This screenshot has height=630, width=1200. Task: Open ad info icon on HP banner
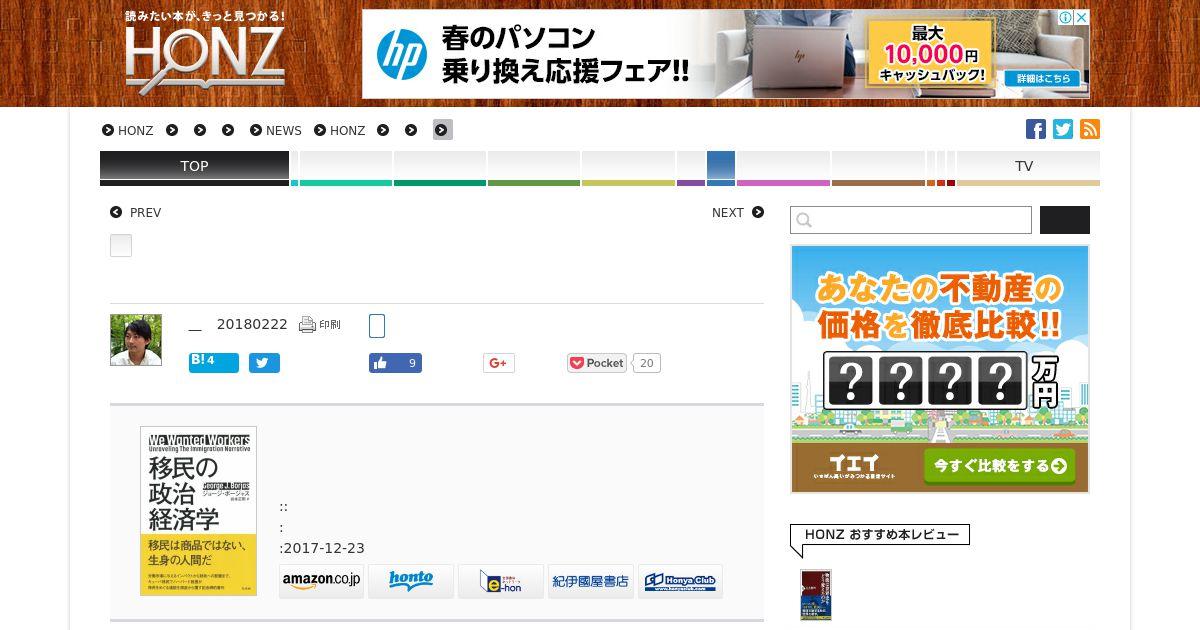coord(1066,17)
